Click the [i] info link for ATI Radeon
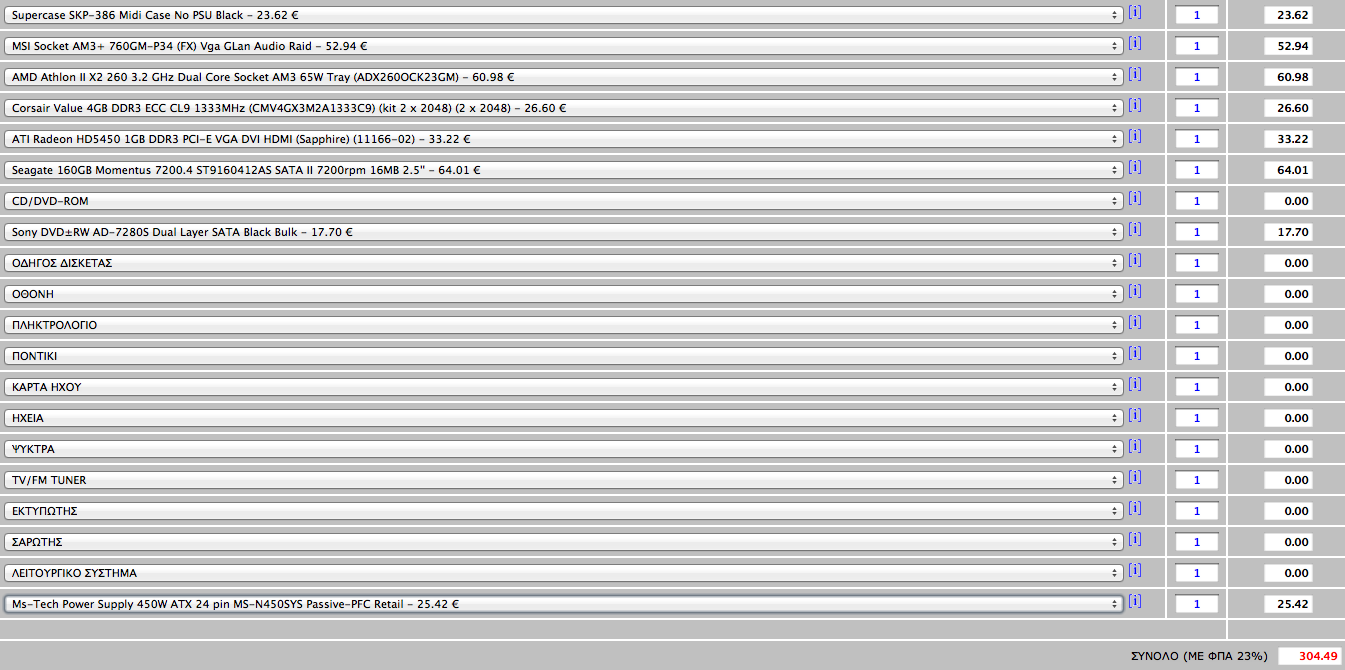This screenshot has height=670, width=1345. coord(1134,136)
